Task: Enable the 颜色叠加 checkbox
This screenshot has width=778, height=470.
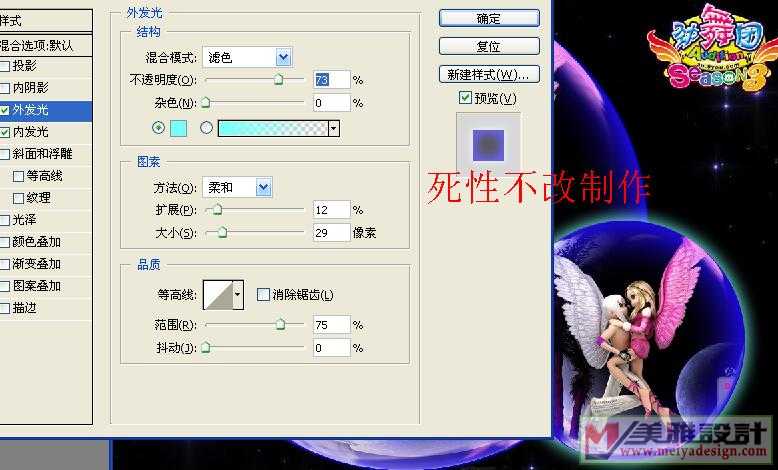Action: pos(4,242)
